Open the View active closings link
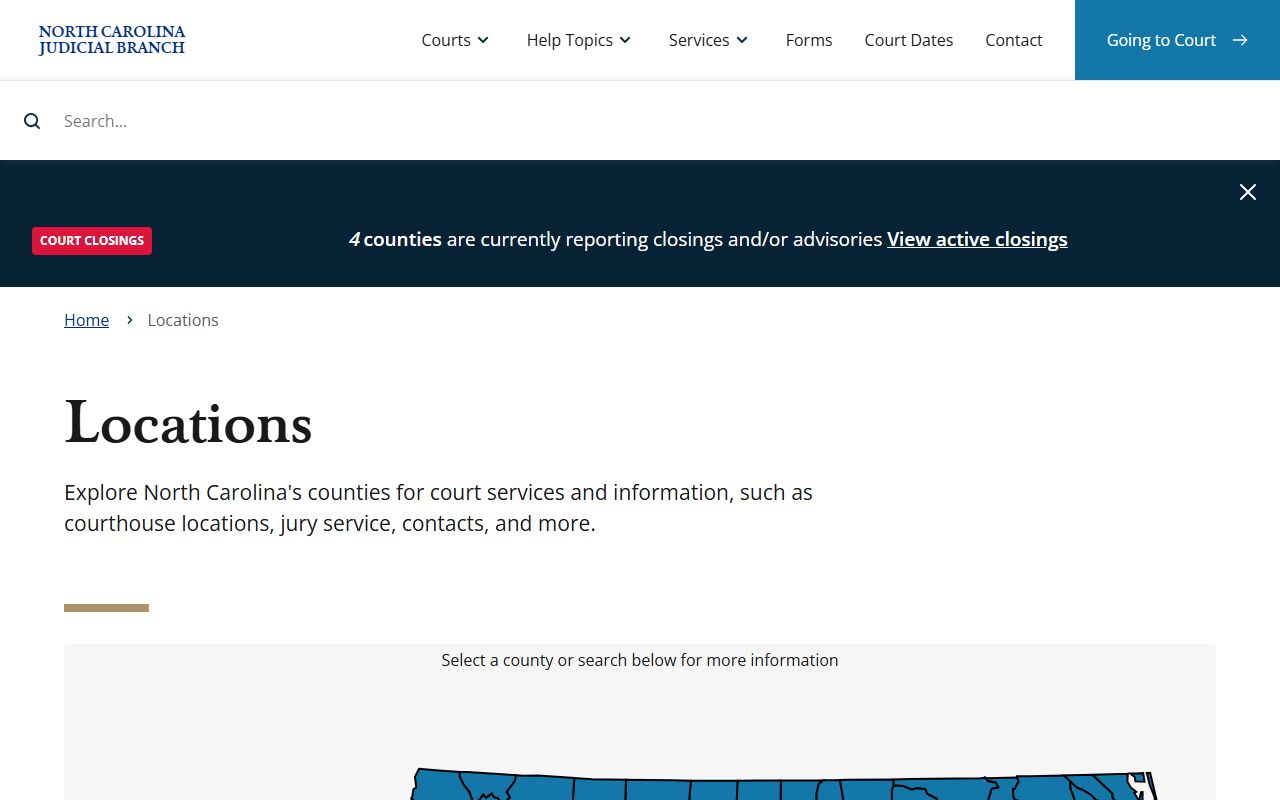Image resolution: width=1280 pixels, height=800 pixels. (977, 239)
